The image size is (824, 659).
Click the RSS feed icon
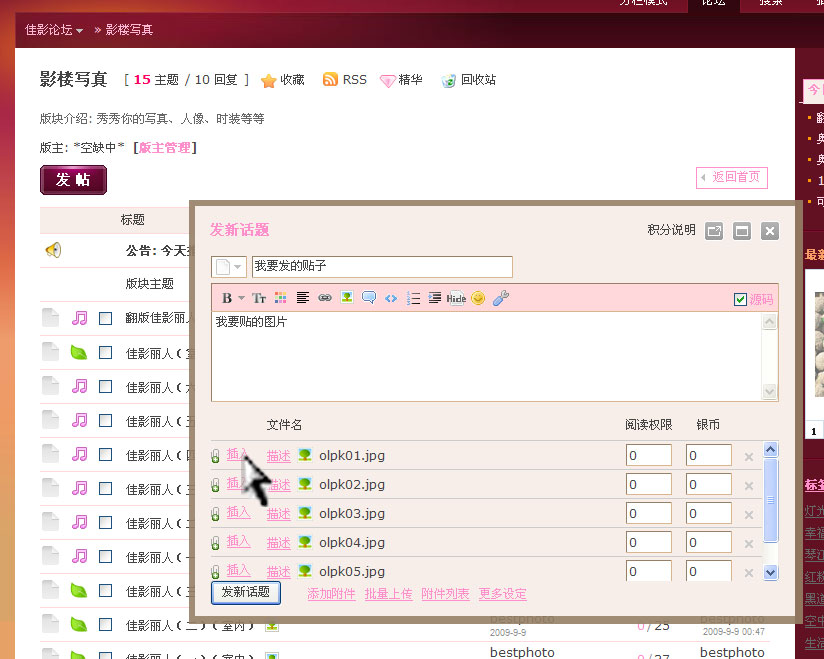pos(330,80)
